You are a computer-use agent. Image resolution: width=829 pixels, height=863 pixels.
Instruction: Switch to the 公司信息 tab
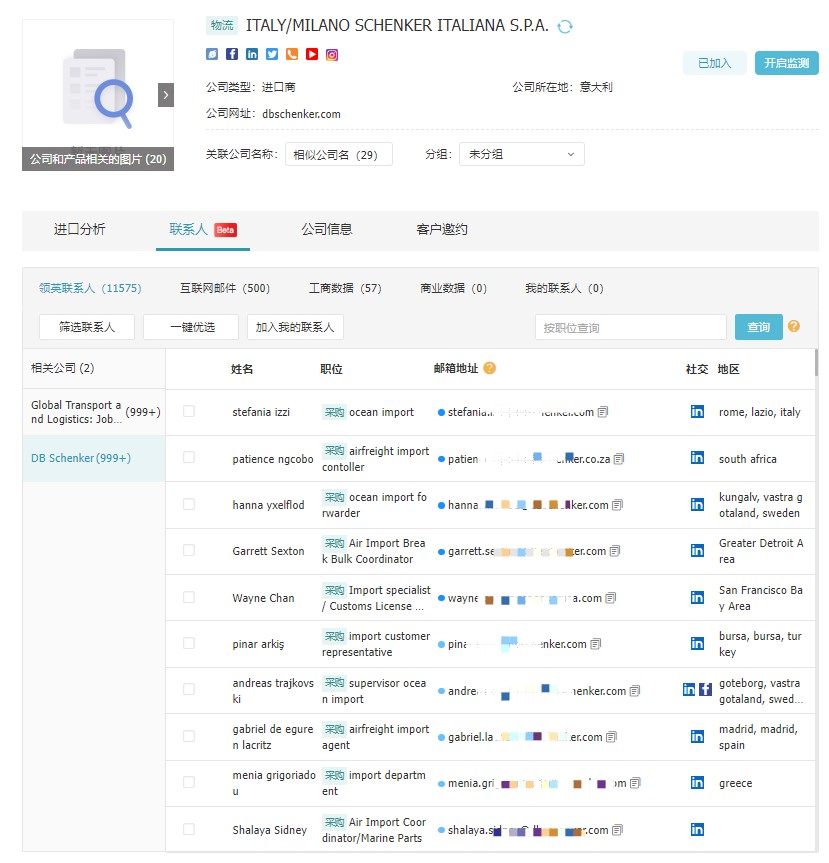pyautogui.click(x=326, y=230)
